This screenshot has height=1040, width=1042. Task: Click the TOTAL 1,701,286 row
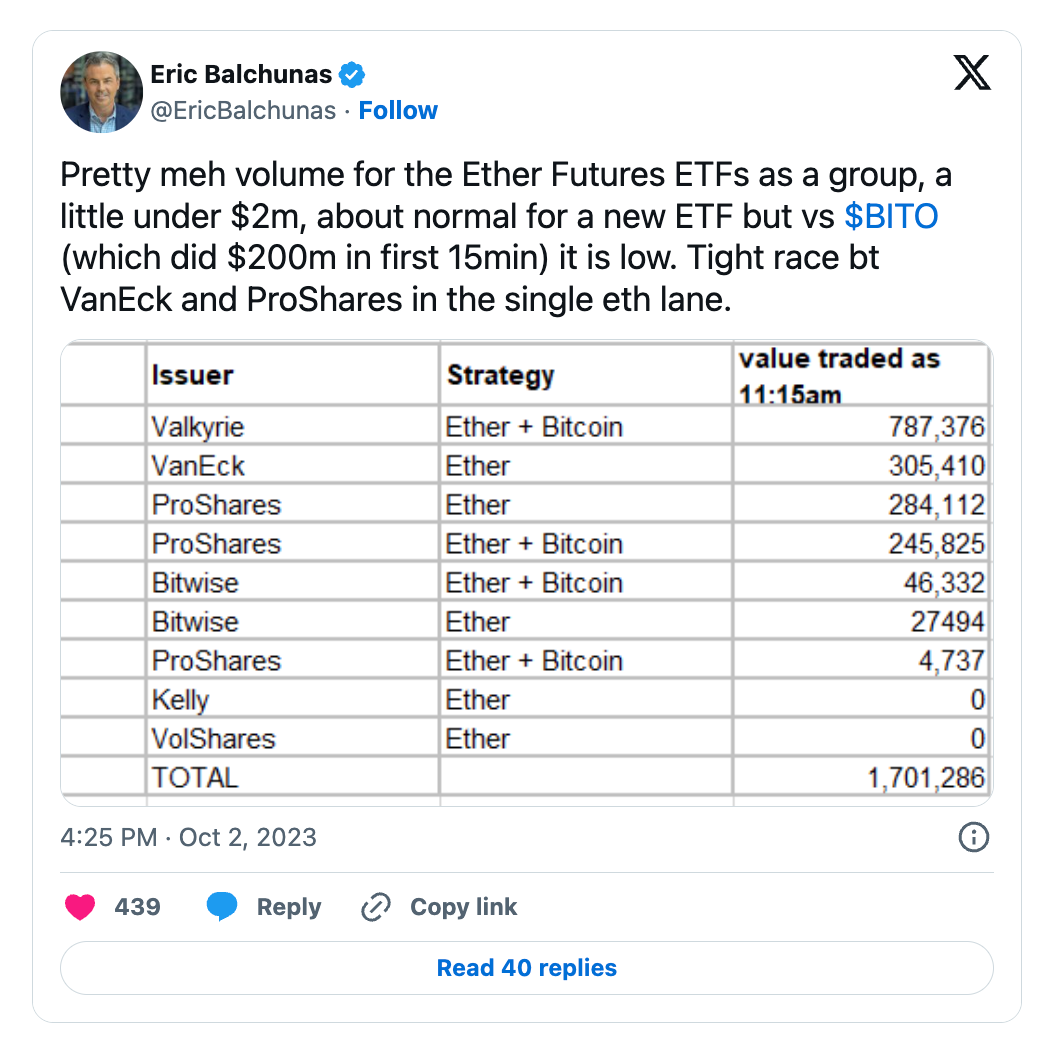coord(526,778)
